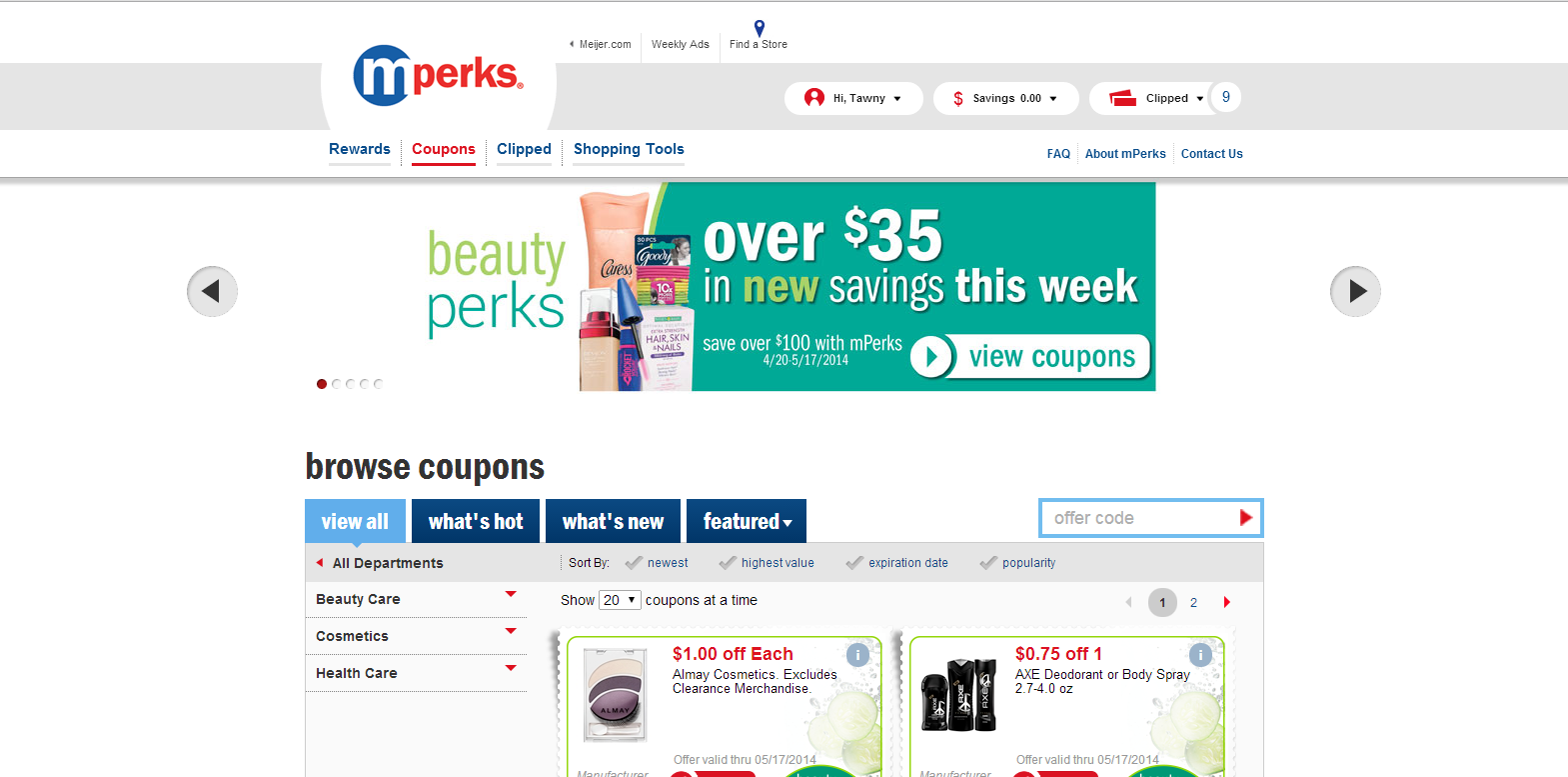Switch to the what's hot tab
Screen dimensions: 1568x777
click(476, 521)
